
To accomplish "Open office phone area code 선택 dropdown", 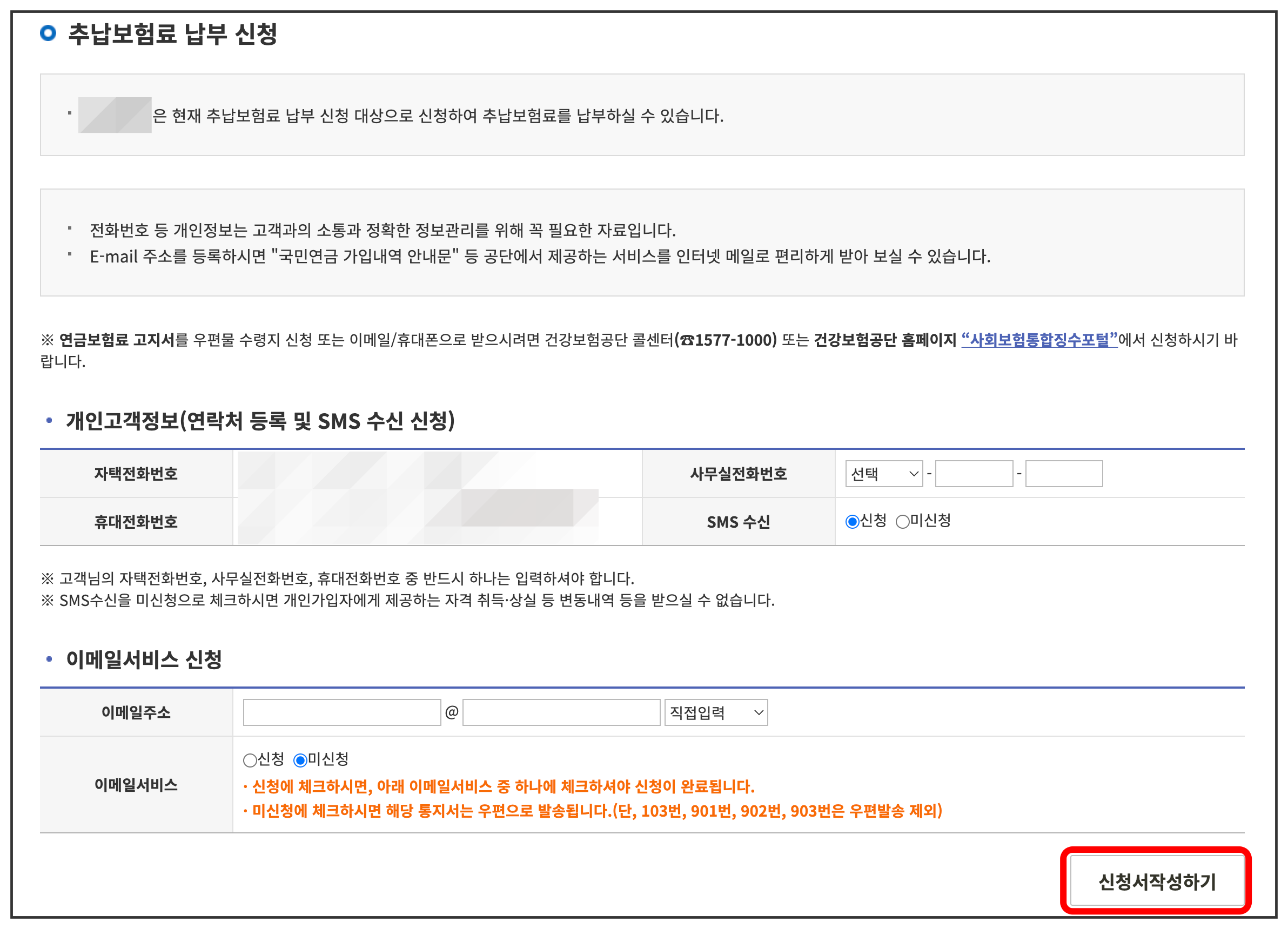I will click(883, 474).
